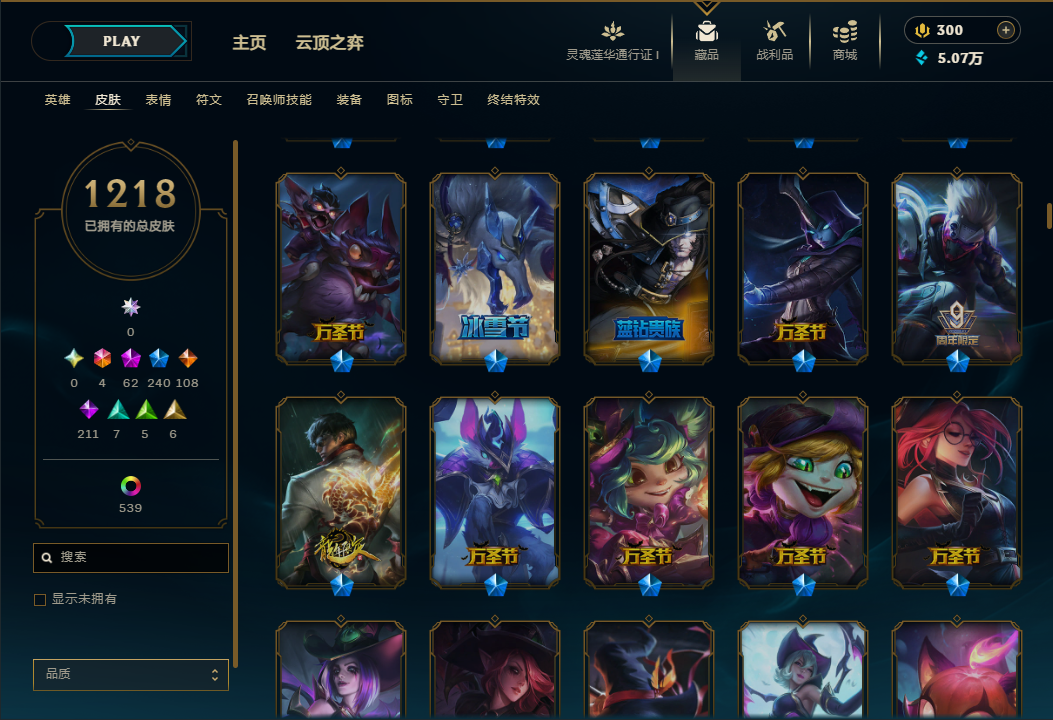
Task: Click the magnifier icon in the 搜索 box
Action: coord(47,557)
